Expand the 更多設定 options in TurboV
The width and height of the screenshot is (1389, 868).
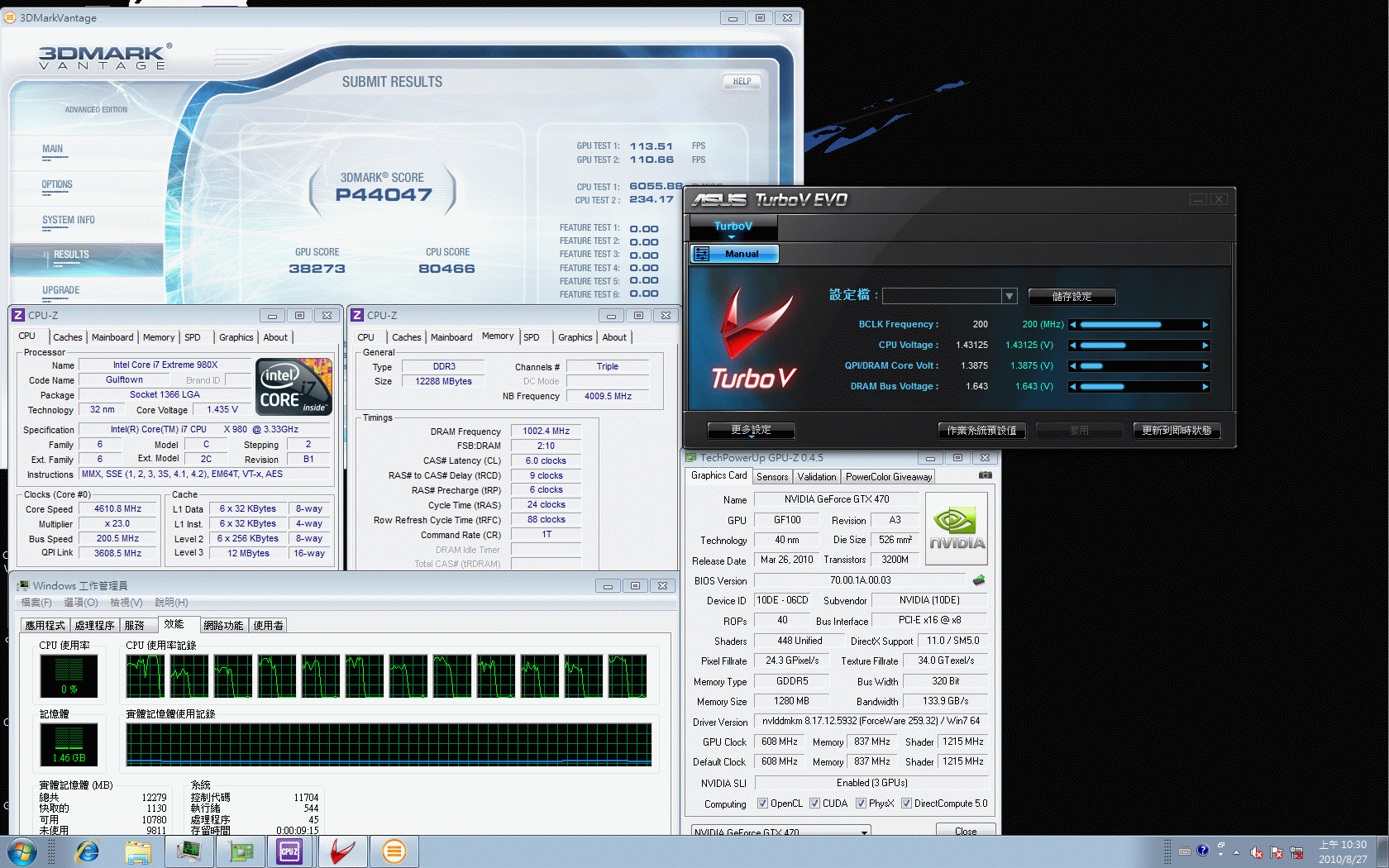coord(751,431)
